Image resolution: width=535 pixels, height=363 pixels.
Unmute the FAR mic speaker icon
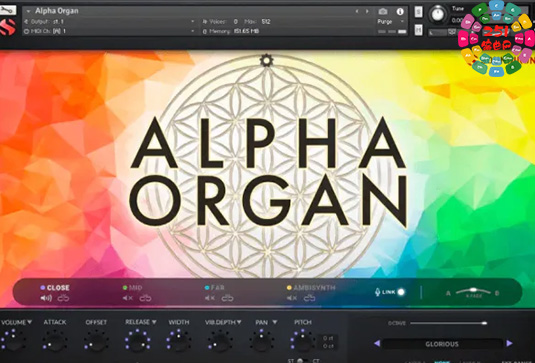click(210, 298)
